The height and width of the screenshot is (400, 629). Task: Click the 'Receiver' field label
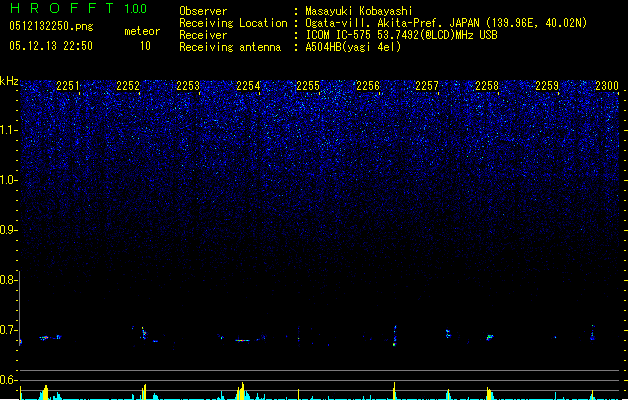pos(203,35)
